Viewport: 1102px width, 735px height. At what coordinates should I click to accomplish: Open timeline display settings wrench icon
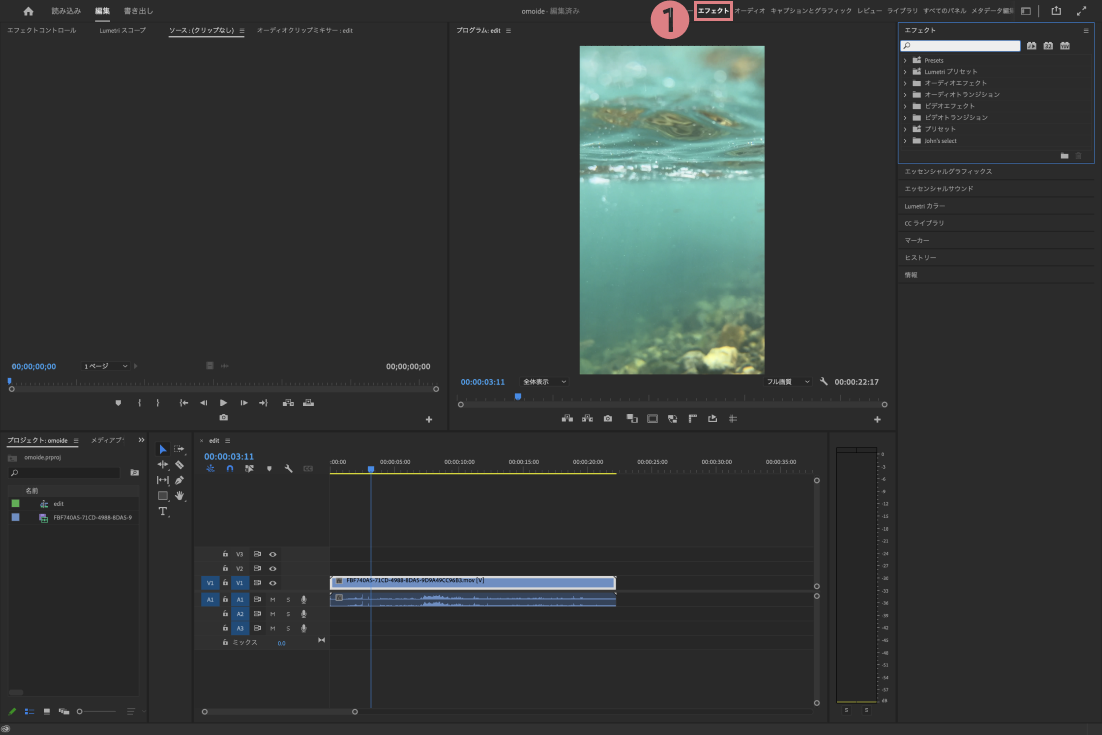(x=288, y=468)
